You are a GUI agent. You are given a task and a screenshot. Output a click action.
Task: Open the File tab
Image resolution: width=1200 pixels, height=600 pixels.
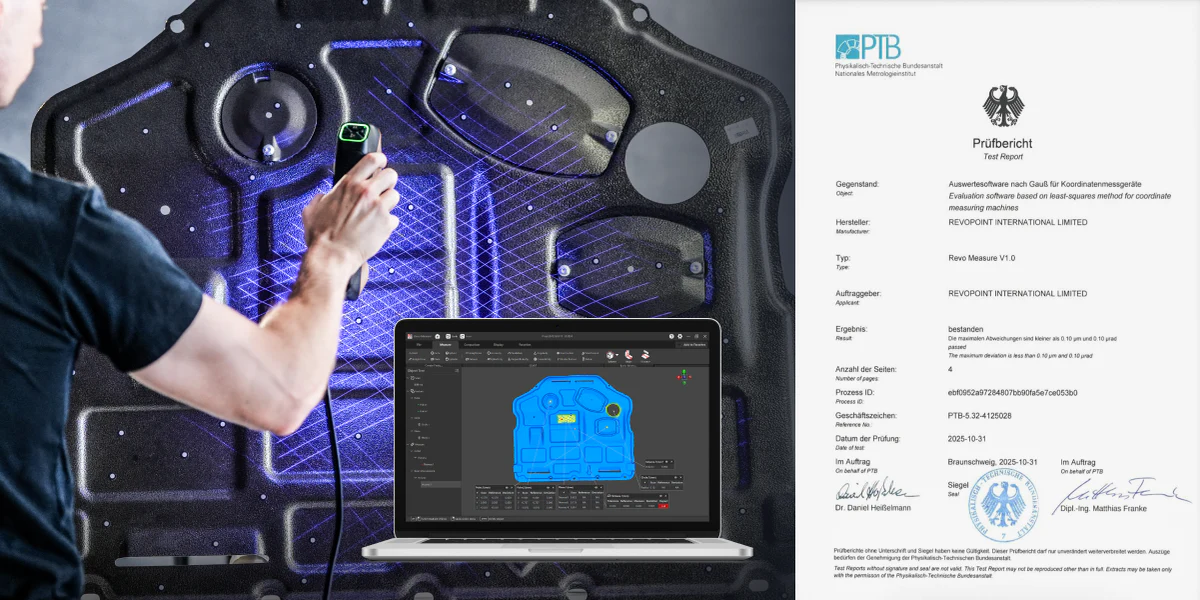click(x=420, y=344)
